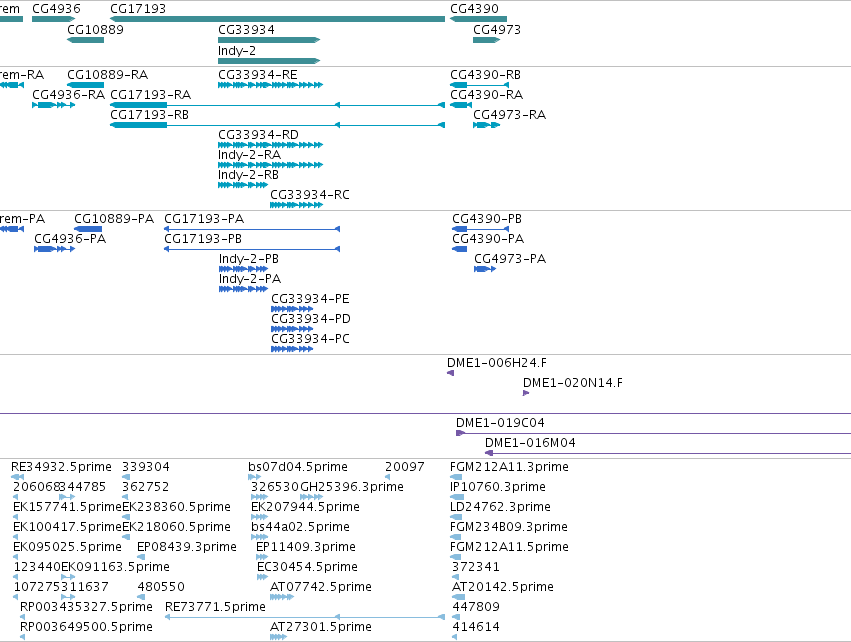Select the Indy-2-PA protein label
The height and width of the screenshot is (642, 851).
[250, 279]
